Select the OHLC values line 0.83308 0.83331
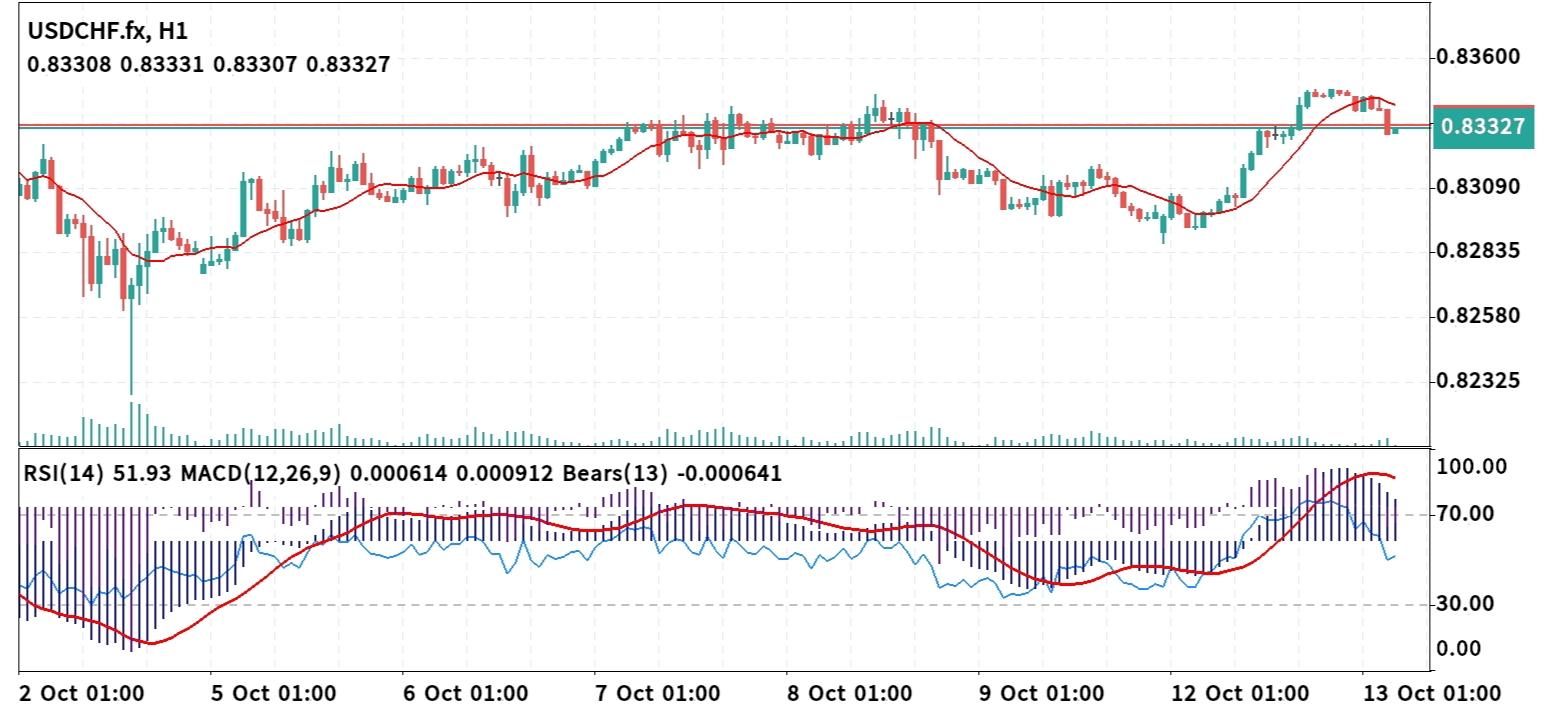 point(208,65)
